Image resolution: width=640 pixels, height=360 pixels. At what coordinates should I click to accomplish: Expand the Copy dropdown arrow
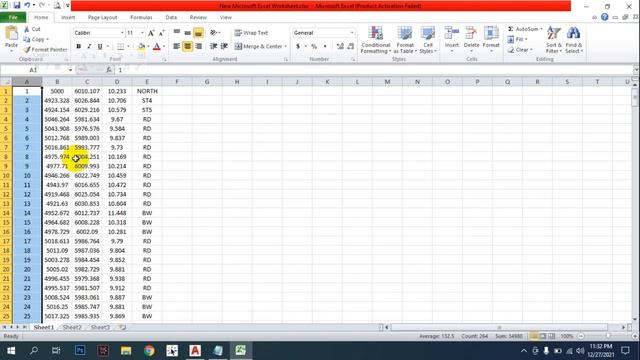pyautogui.click(x=47, y=40)
